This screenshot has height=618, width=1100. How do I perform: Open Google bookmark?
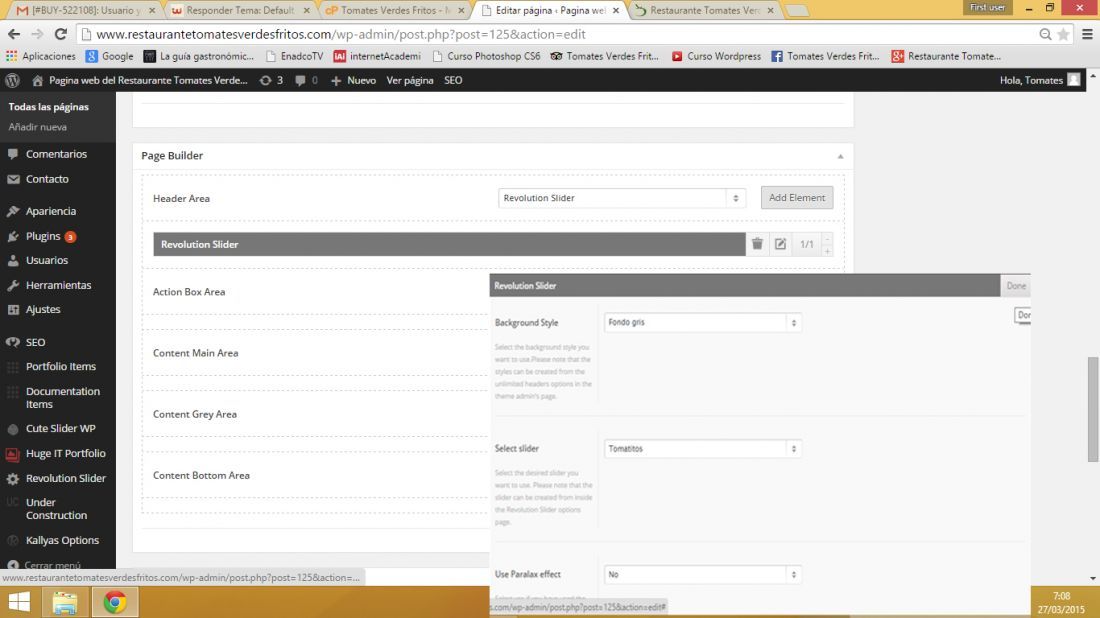point(109,56)
